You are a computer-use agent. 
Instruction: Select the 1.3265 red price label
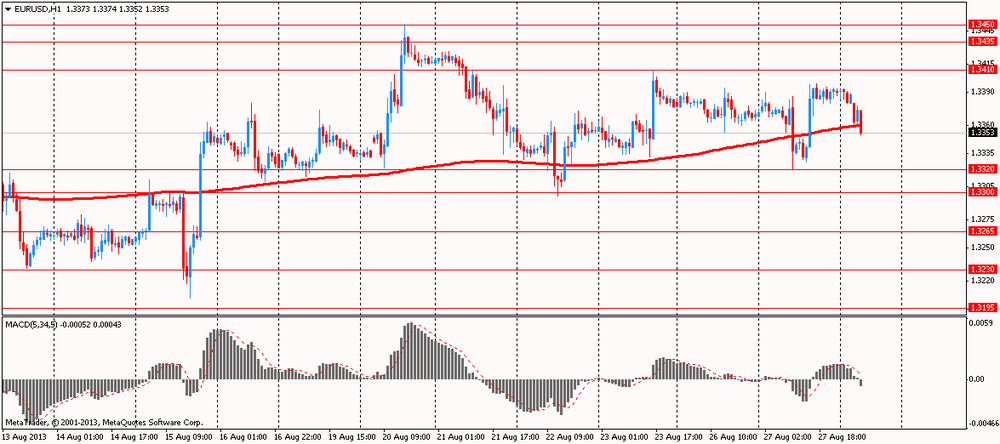click(982, 232)
